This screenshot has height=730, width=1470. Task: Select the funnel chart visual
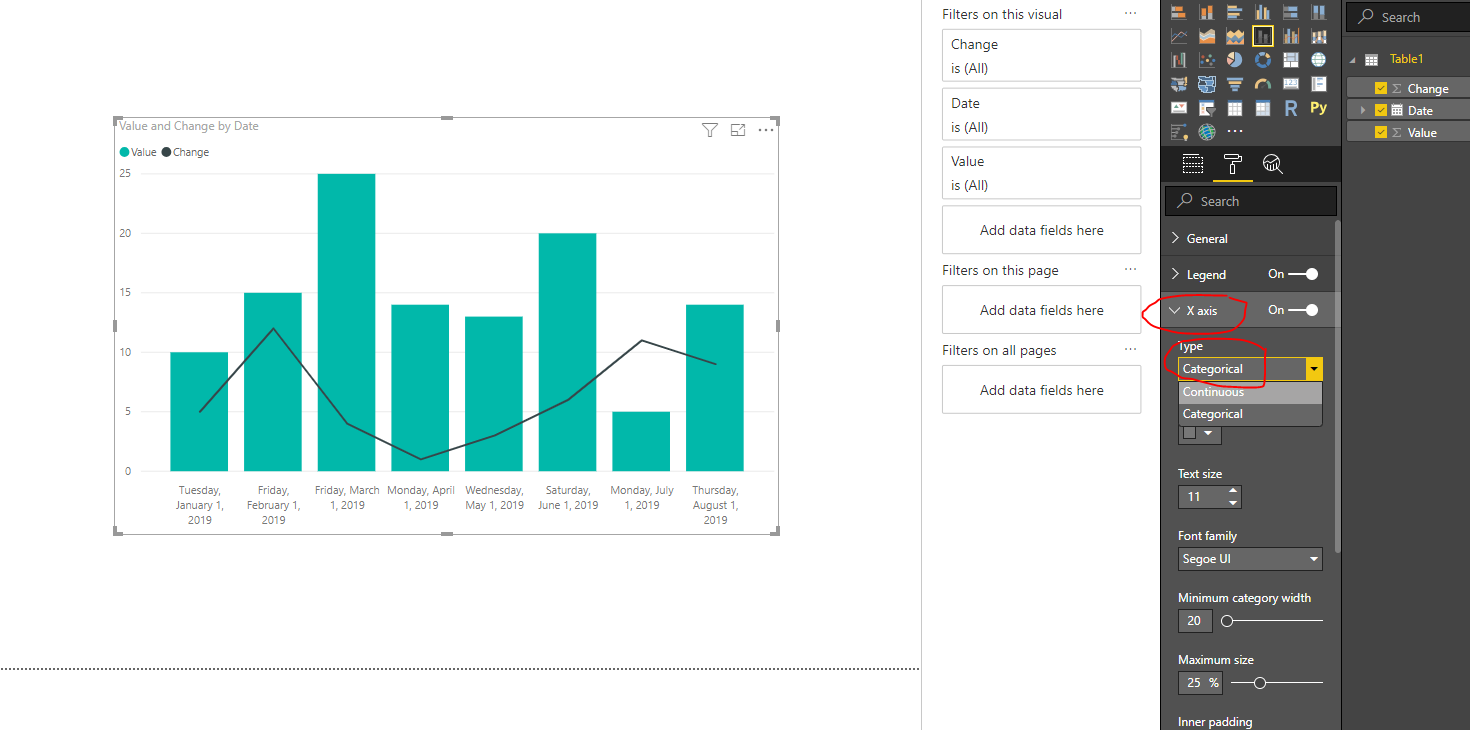pos(1234,84)
